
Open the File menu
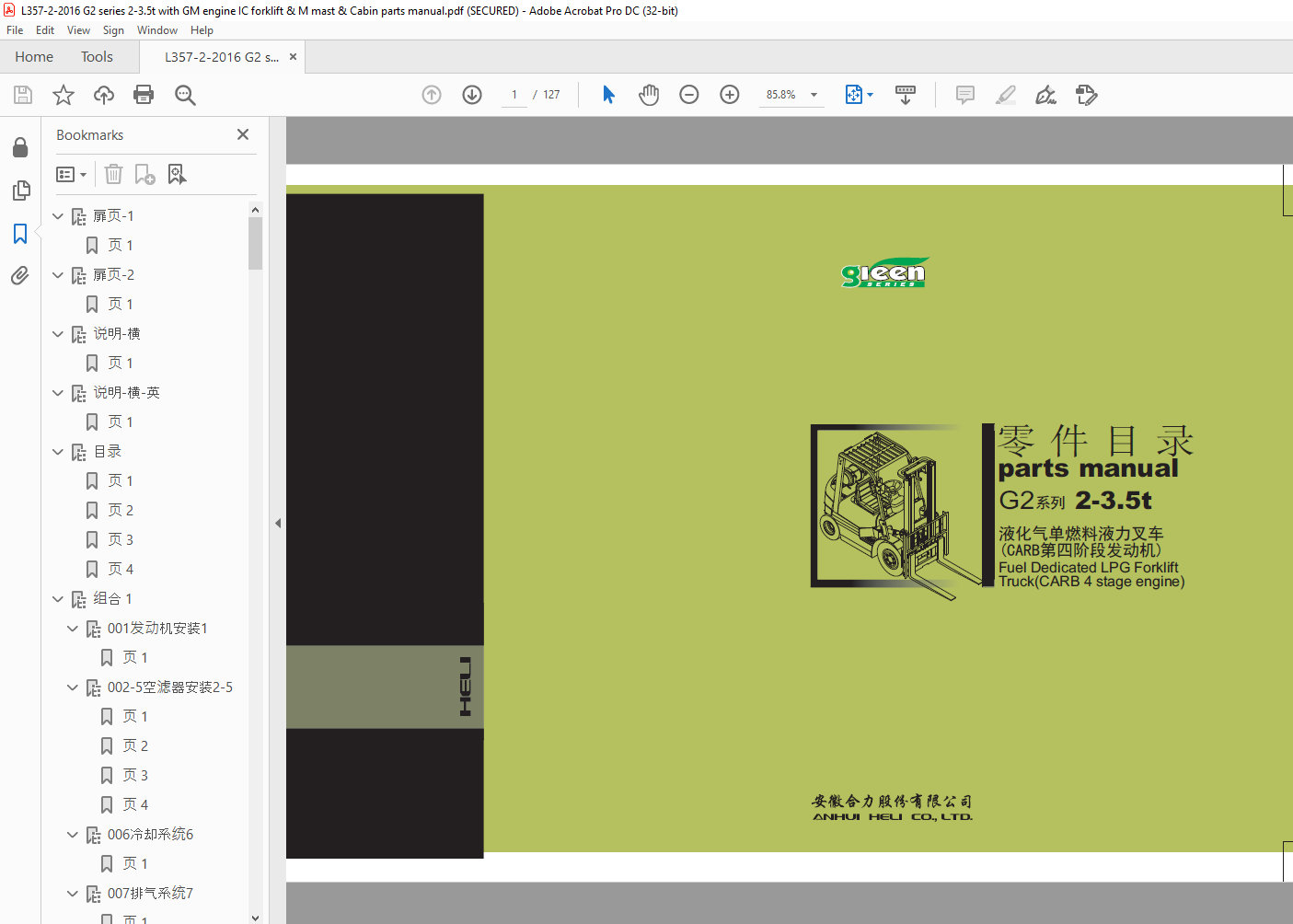click(x=15, y=30)
